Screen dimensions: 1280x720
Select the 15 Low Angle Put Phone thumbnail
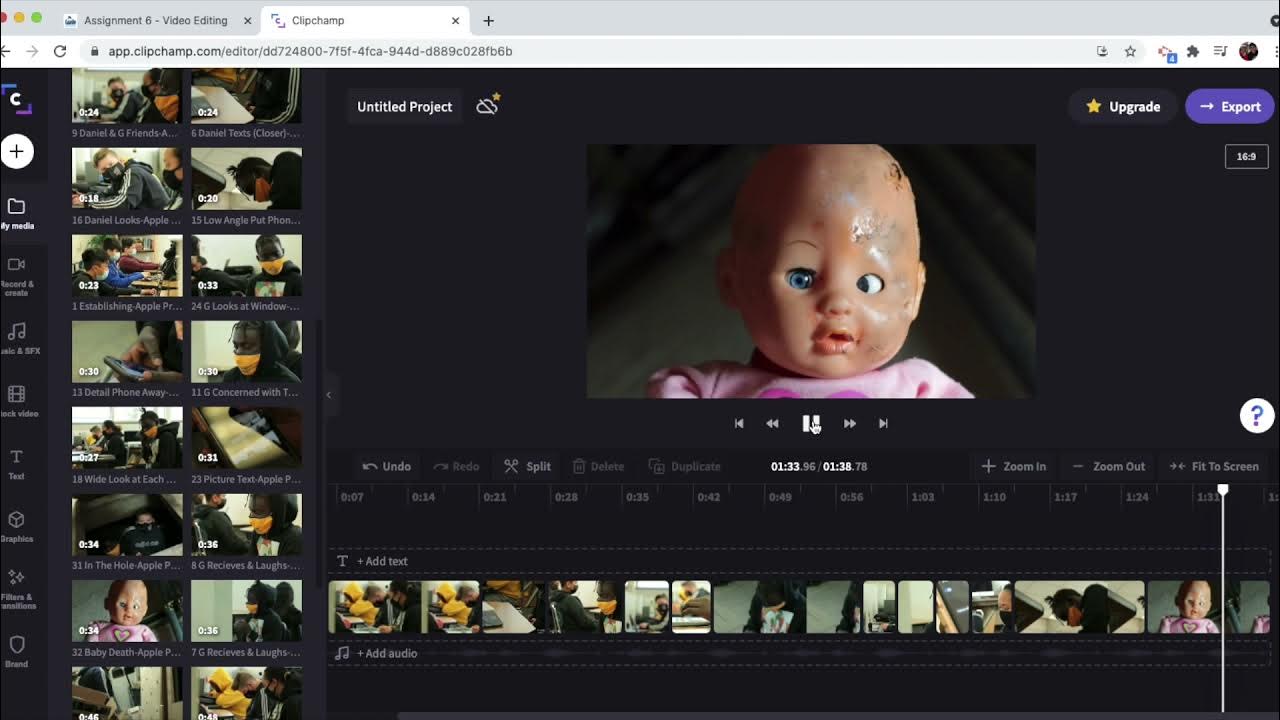[246, 178]
